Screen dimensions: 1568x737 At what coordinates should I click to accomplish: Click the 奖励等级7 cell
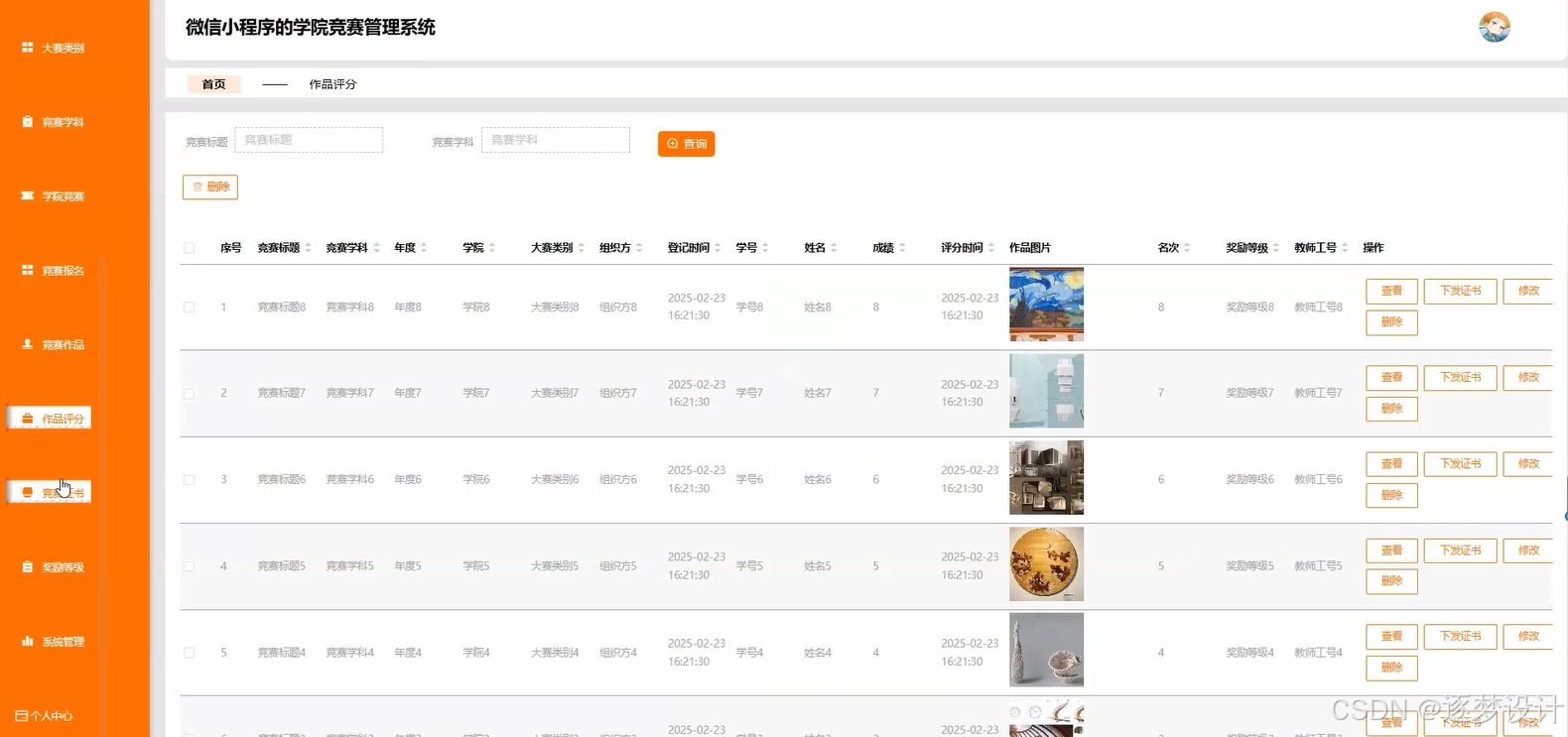(1249, 394)
